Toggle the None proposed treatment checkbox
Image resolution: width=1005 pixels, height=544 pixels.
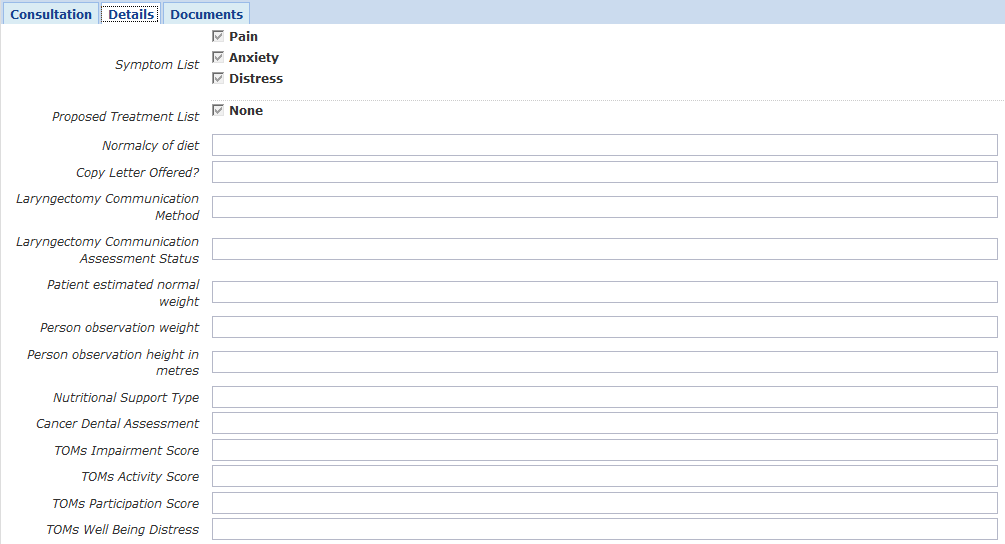coord(218,110)
